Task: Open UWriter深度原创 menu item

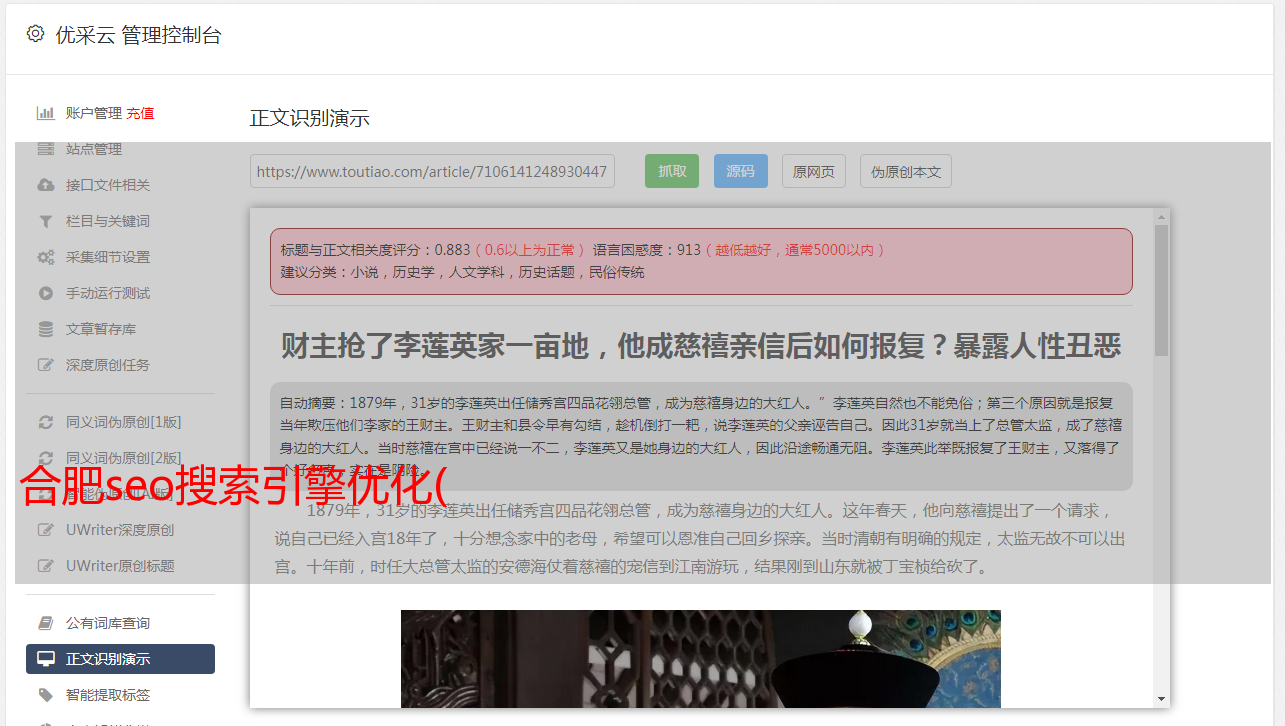Action: tap(120, 530)
